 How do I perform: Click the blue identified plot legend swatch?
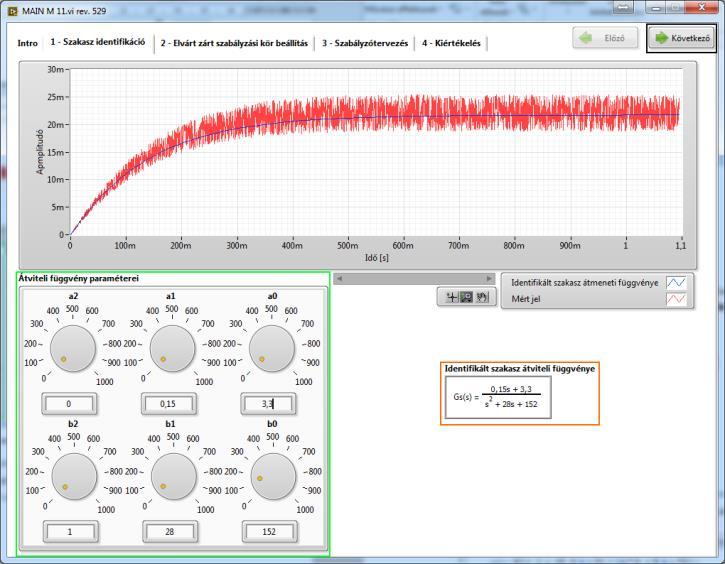(x=676, y=282)
